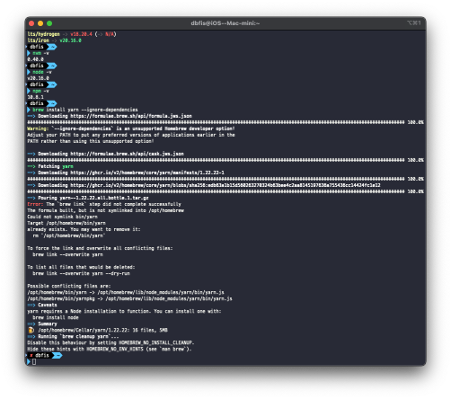Click the 'Summary' heading

coord(47,324)
